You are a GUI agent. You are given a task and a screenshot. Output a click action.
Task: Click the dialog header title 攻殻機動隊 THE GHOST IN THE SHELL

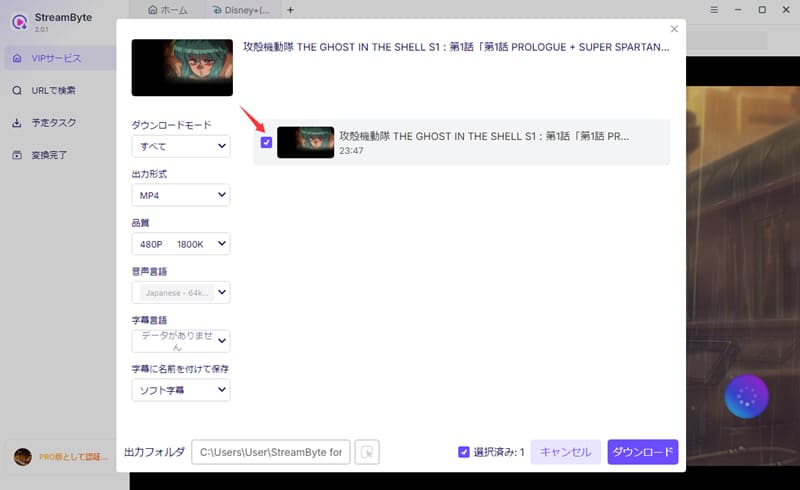coord(456,47)
